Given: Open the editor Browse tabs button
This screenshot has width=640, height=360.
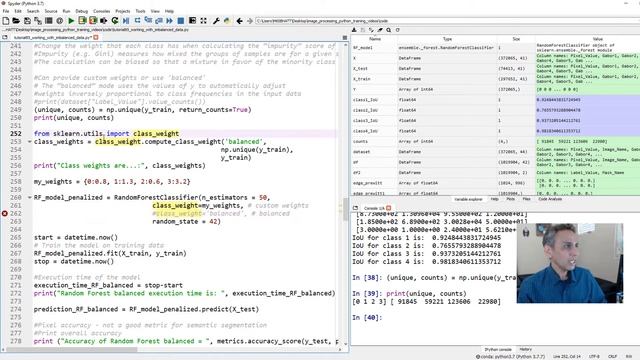Looking at the screenshot, I should coord(5,37).
